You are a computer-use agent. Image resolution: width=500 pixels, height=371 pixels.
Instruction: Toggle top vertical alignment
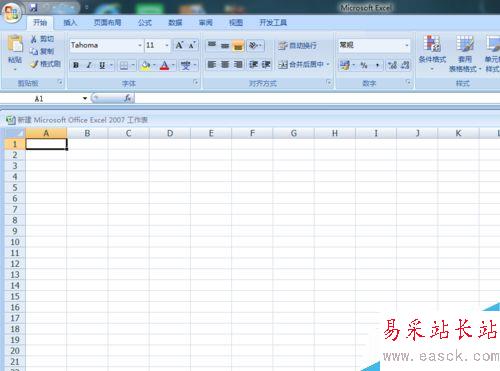(x=212, y=45)
